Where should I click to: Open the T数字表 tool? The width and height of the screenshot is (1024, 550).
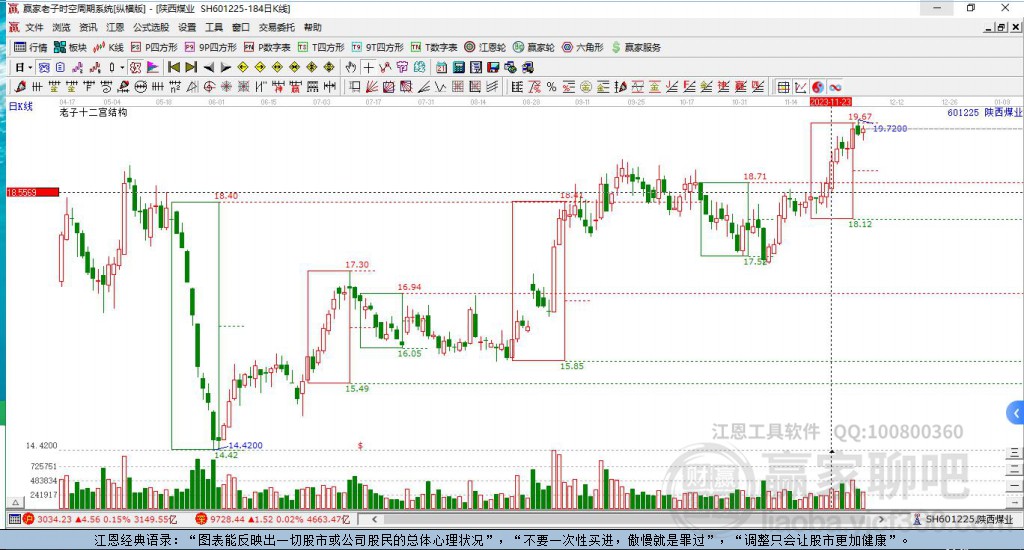pos(434,47)
